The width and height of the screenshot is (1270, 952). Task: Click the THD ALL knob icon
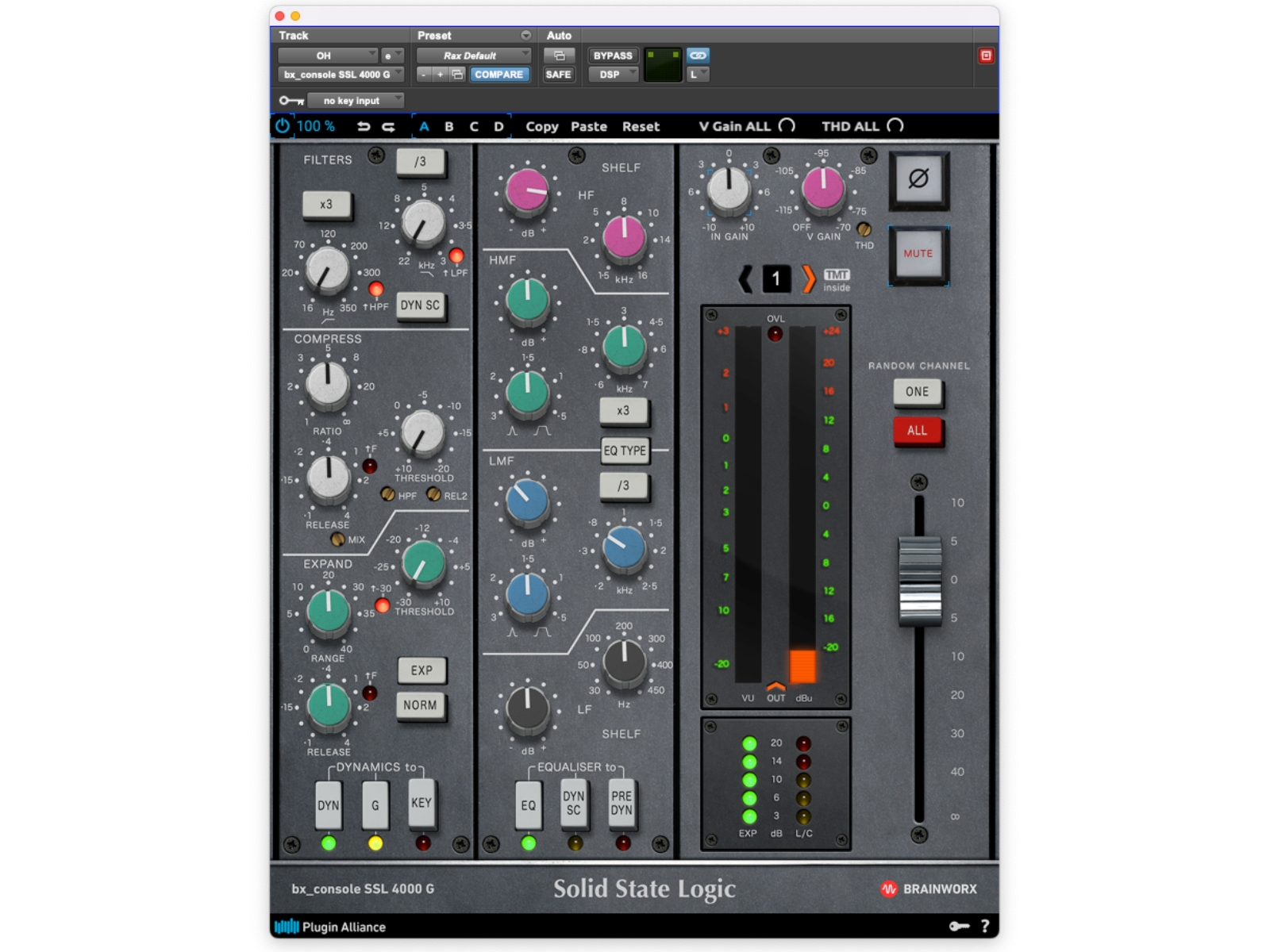(x=895, y=125)
